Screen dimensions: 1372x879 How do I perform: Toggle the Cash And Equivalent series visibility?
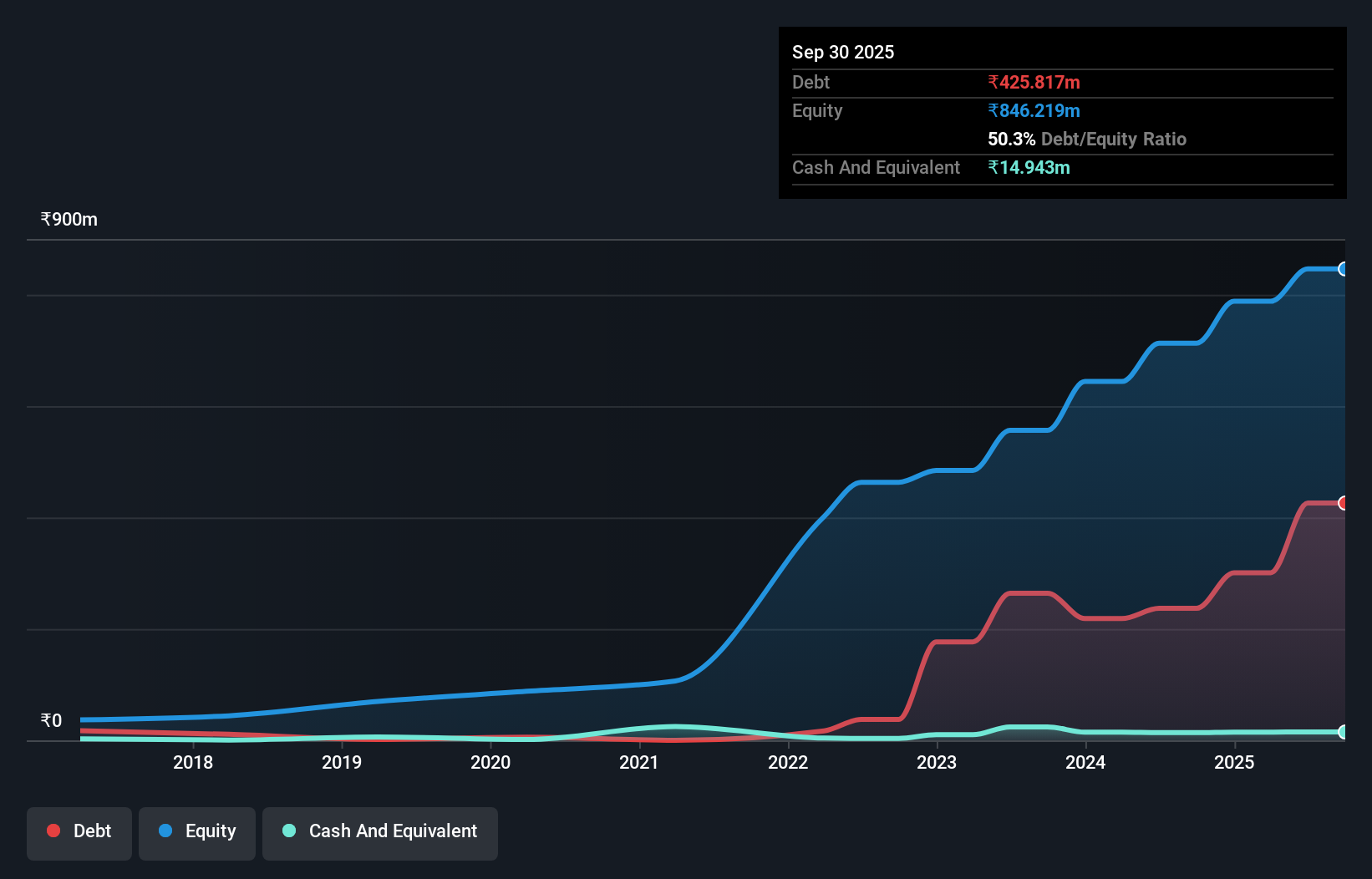click(x=380, y=831)
